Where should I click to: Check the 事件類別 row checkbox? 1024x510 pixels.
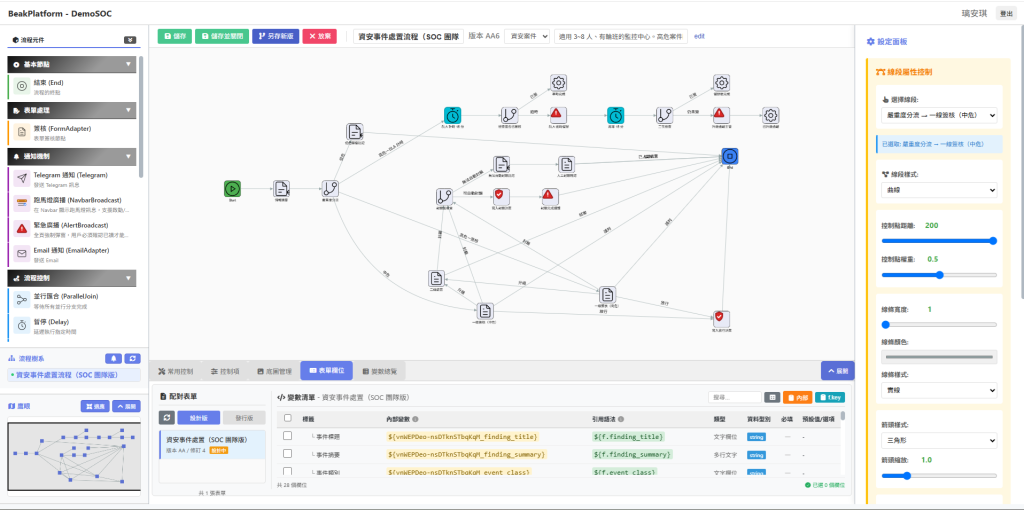287,470
